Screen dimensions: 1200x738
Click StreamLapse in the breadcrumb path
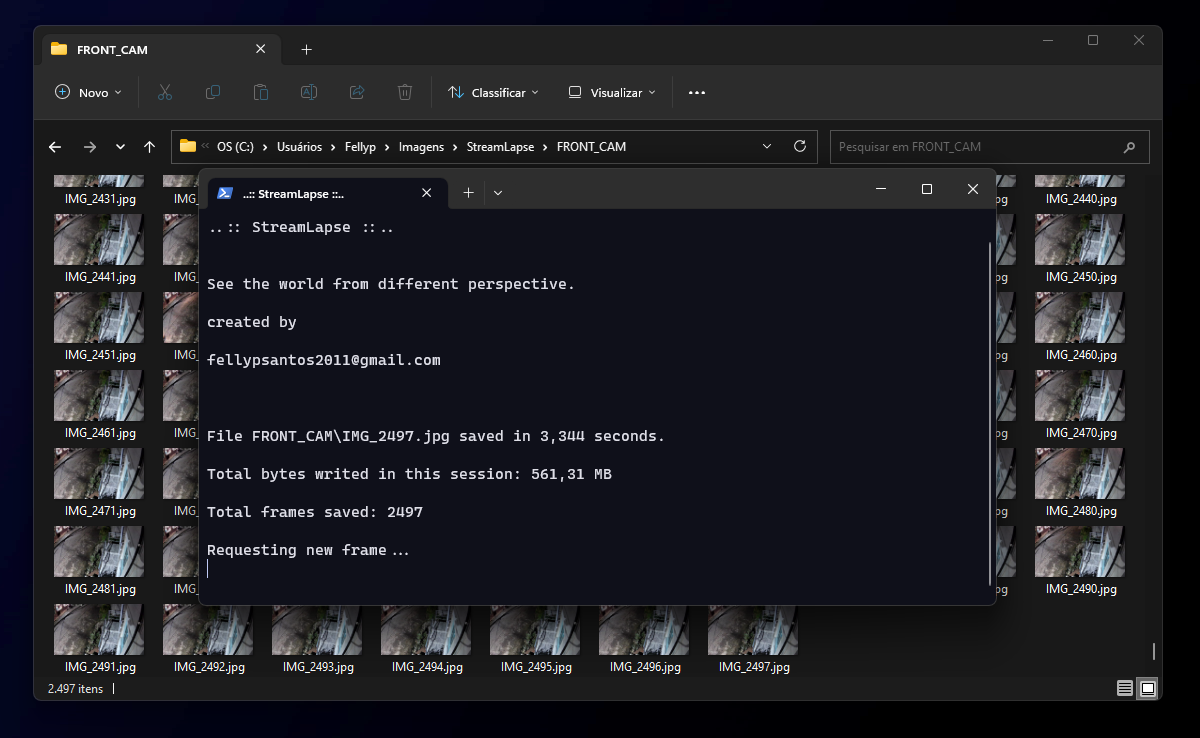coord(500,146)
